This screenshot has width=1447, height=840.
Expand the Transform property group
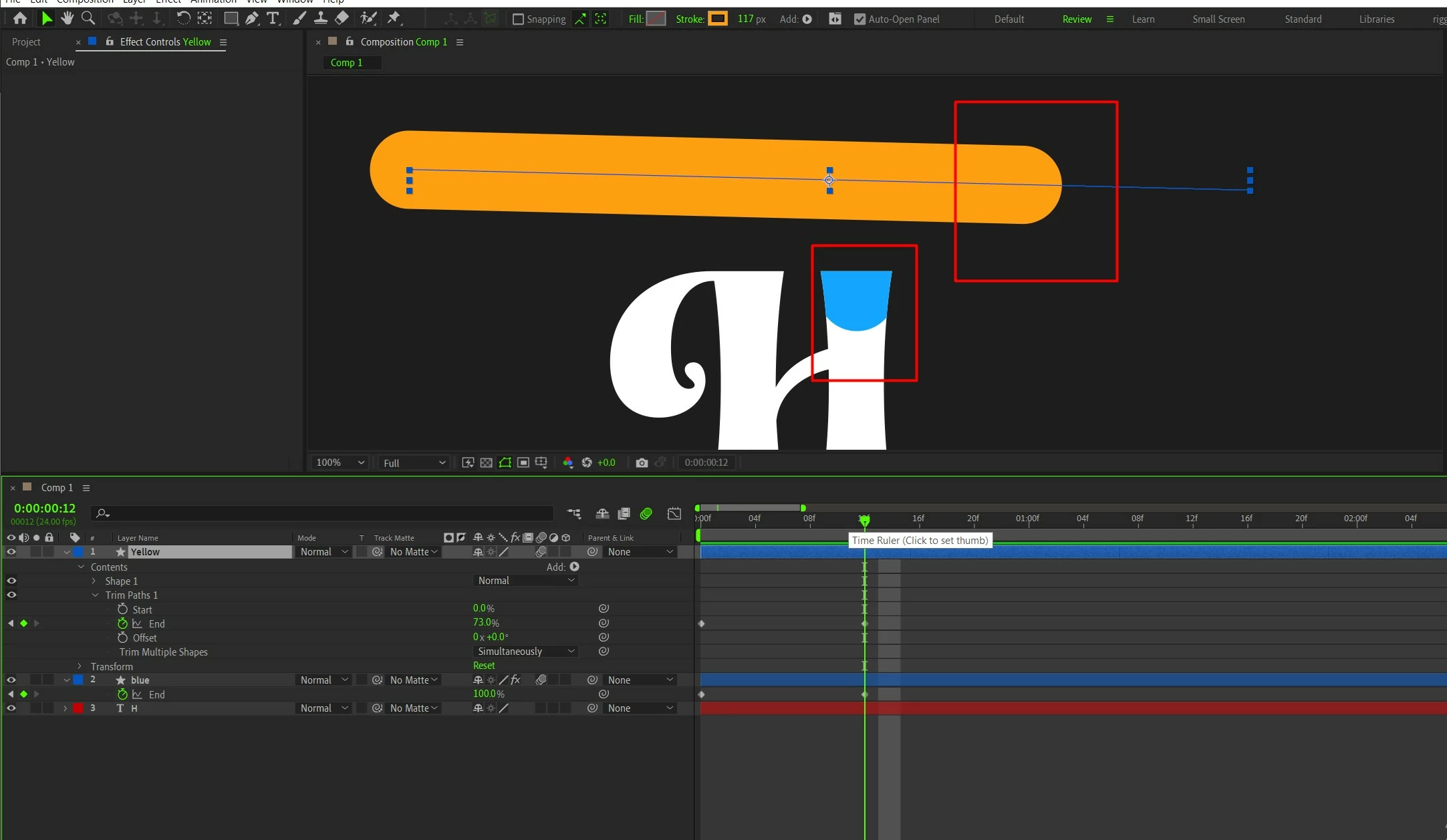(80, 666)
